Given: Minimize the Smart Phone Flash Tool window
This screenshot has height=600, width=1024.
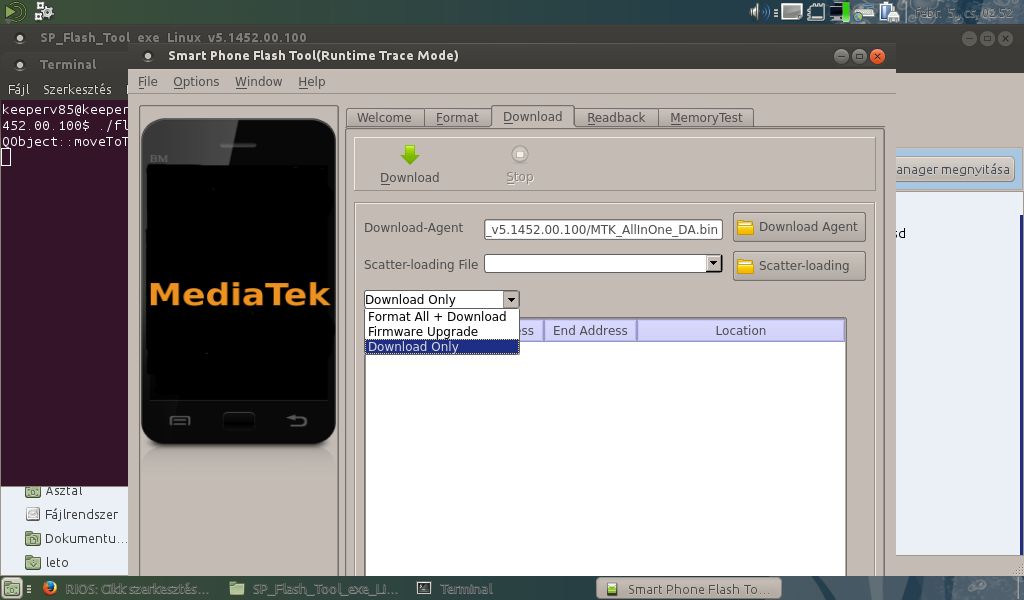Looking at the screenshot, I should 841,56.
